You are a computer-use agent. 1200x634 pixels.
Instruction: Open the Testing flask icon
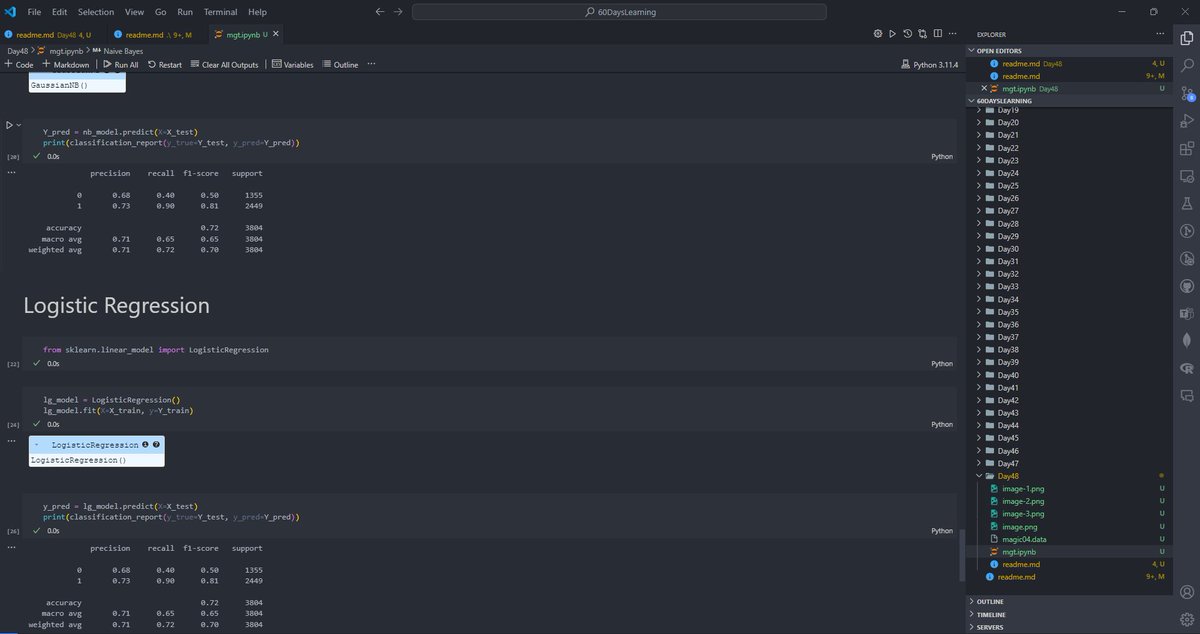pyautogui.click(x=1187, y=203)
